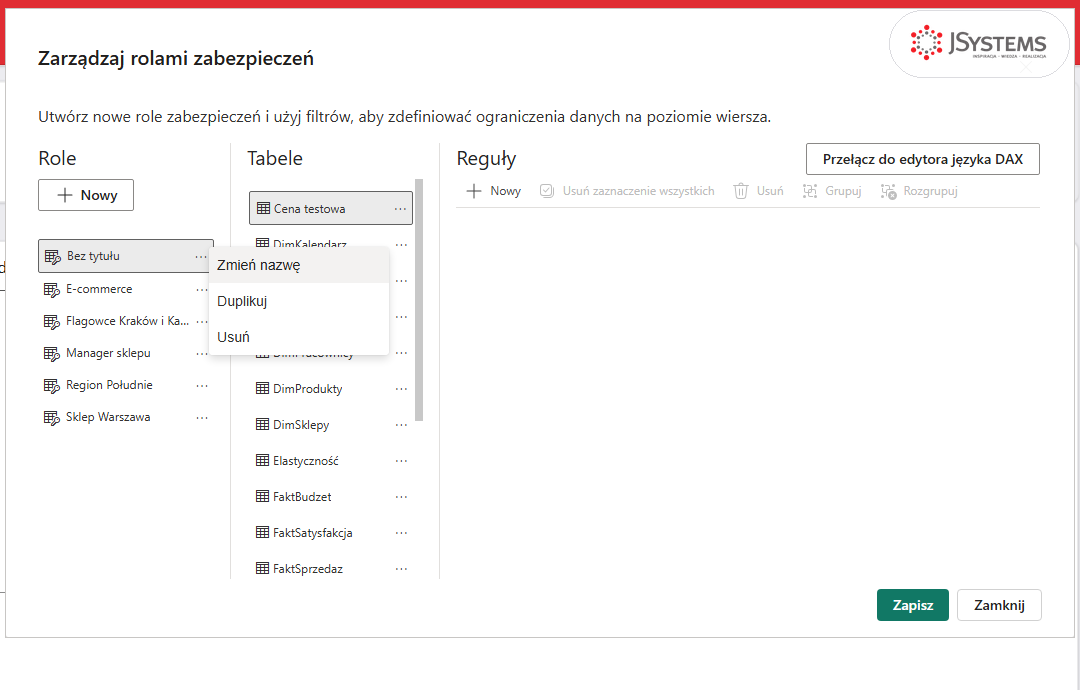The width and height of the screenshot is (1080, 690).
Task: Open more options for FaktBudzet table
Action: click(x=401, y=497)
